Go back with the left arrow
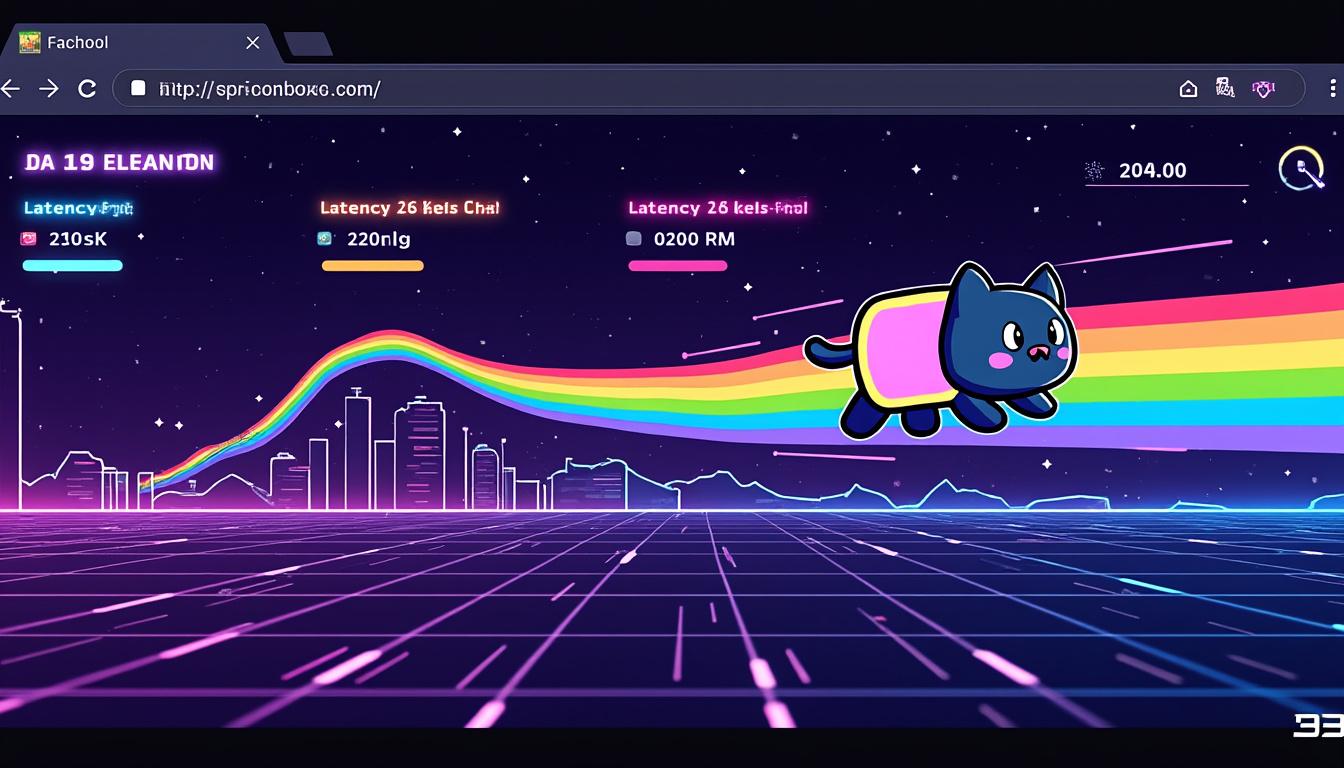Image resolution: width=1344 pixels, height=768 pixels. pos(10,89)
